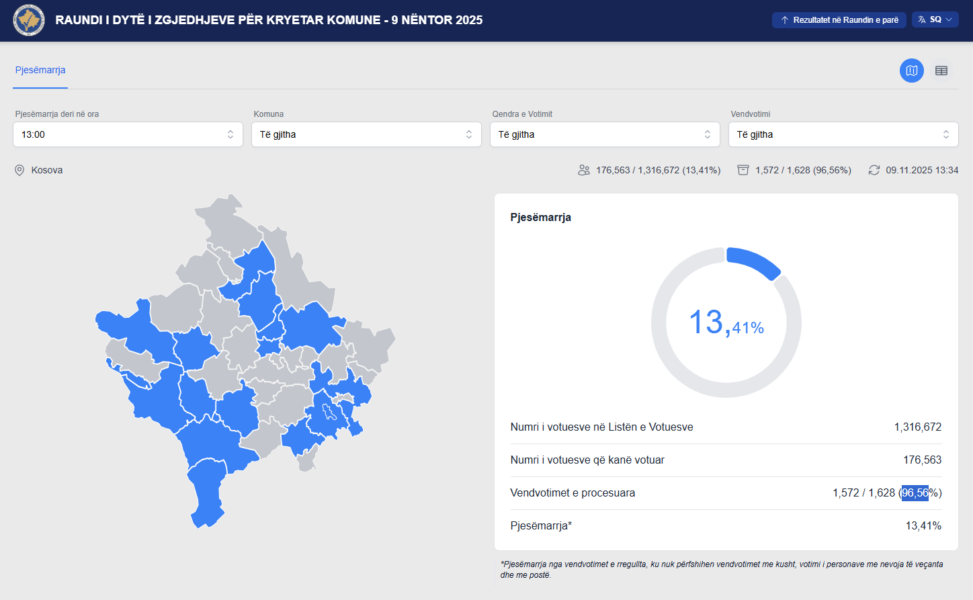
Task: Open the Vendvotimi dropdown
Action: click(843, 134)
